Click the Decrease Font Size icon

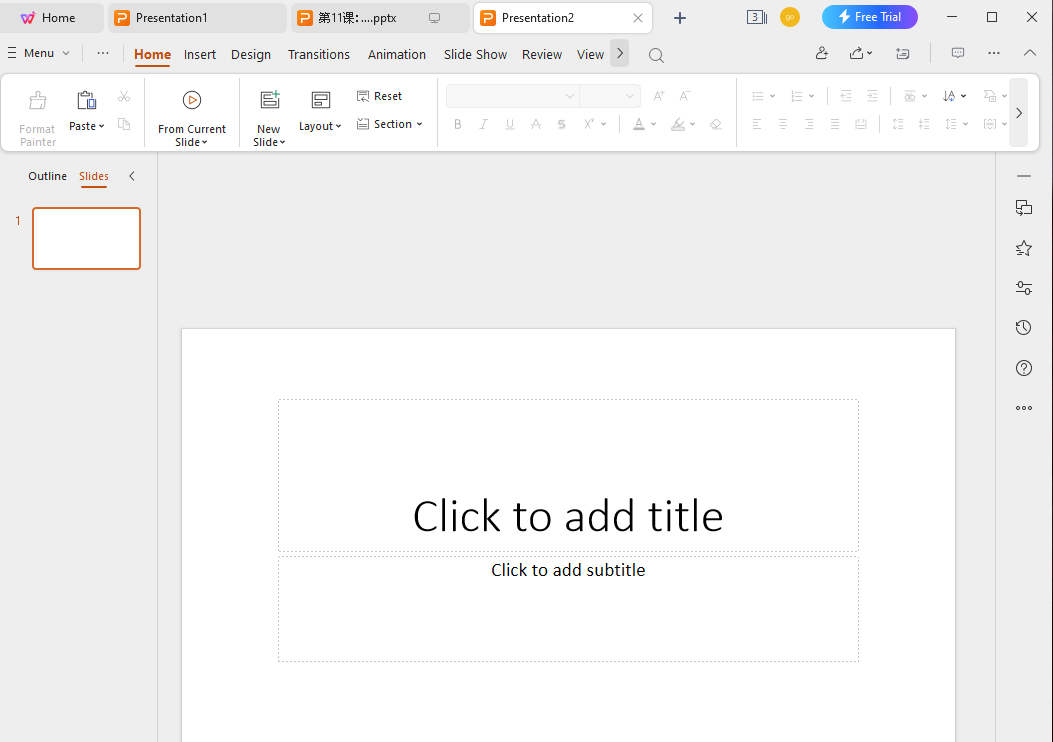pyautogui.click(x=684, y=96)
